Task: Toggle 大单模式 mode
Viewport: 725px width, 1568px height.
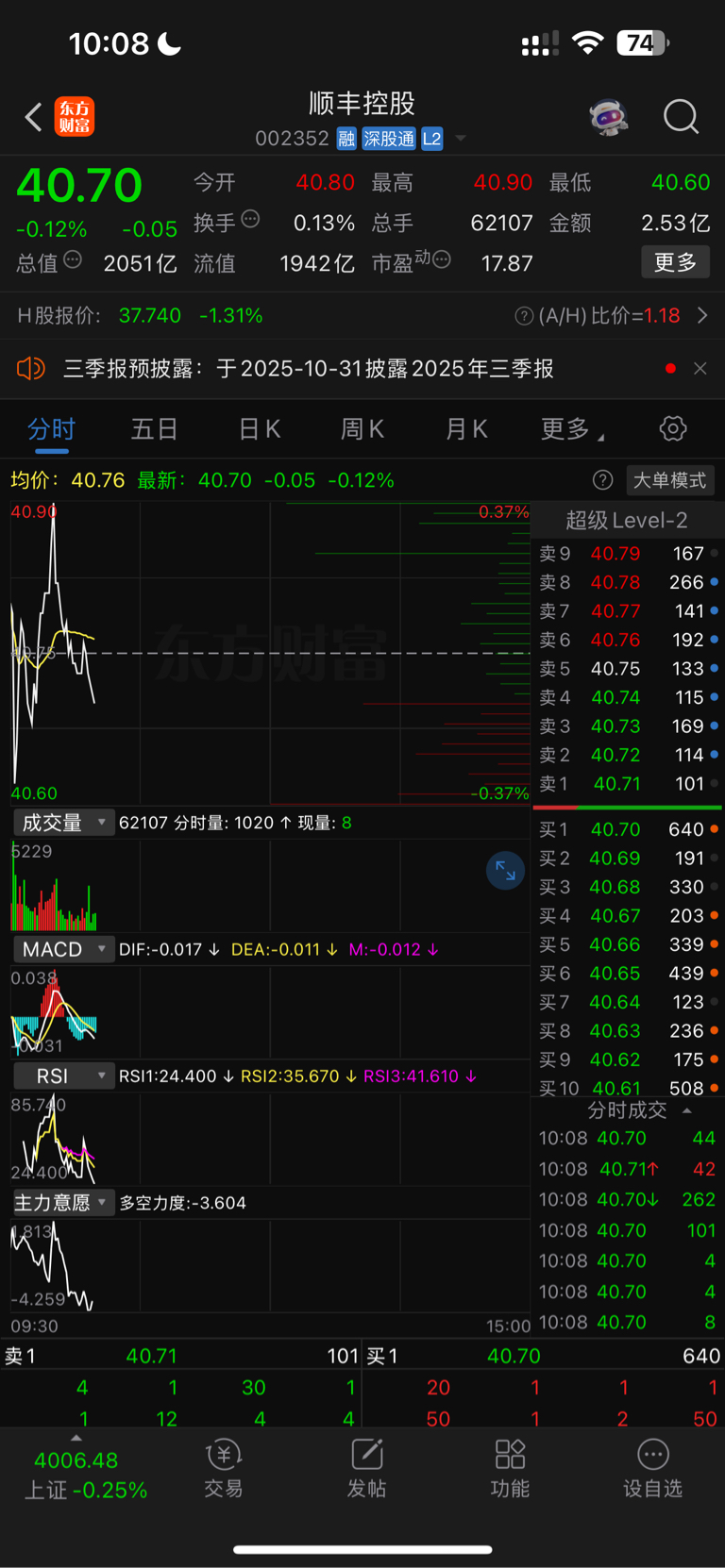Action: coord(669,480)
